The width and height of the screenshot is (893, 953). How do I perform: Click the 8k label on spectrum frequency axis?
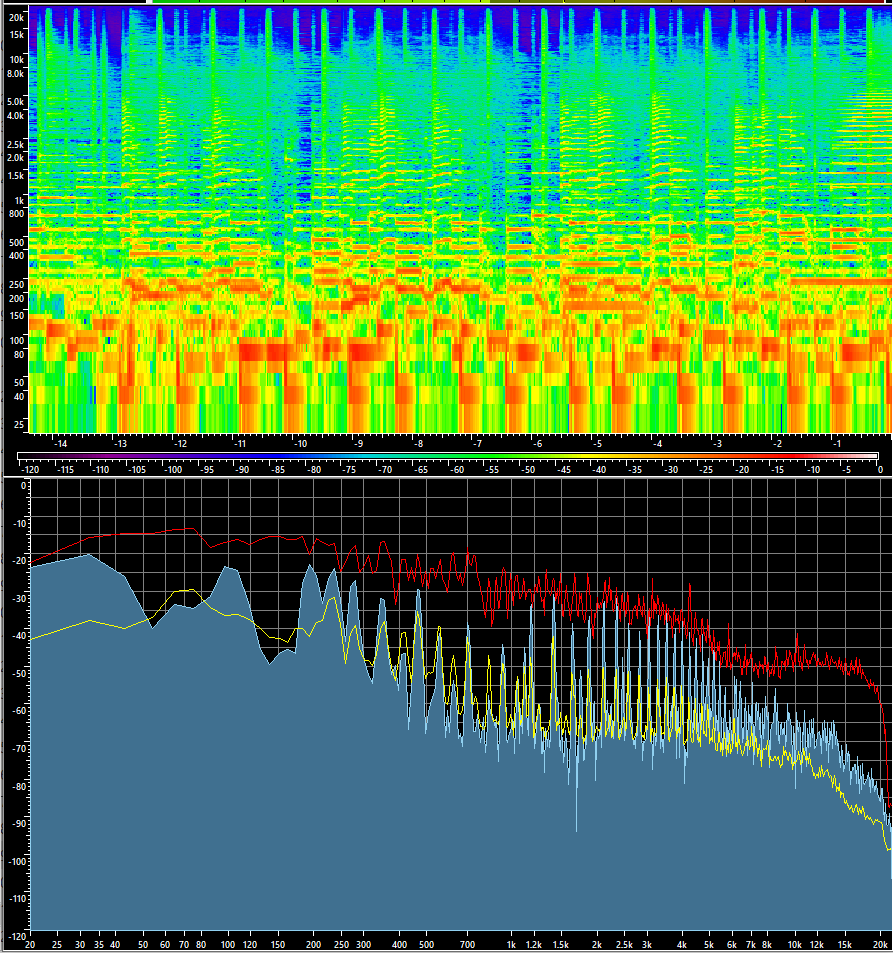point(767,945)
